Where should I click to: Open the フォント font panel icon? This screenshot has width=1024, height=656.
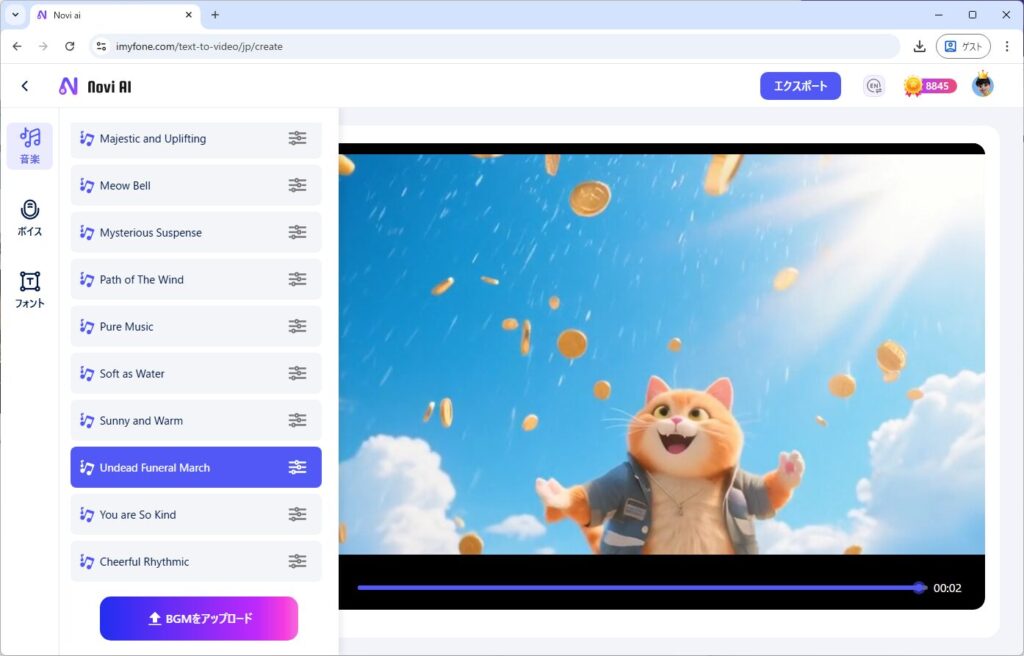(29, 289)
